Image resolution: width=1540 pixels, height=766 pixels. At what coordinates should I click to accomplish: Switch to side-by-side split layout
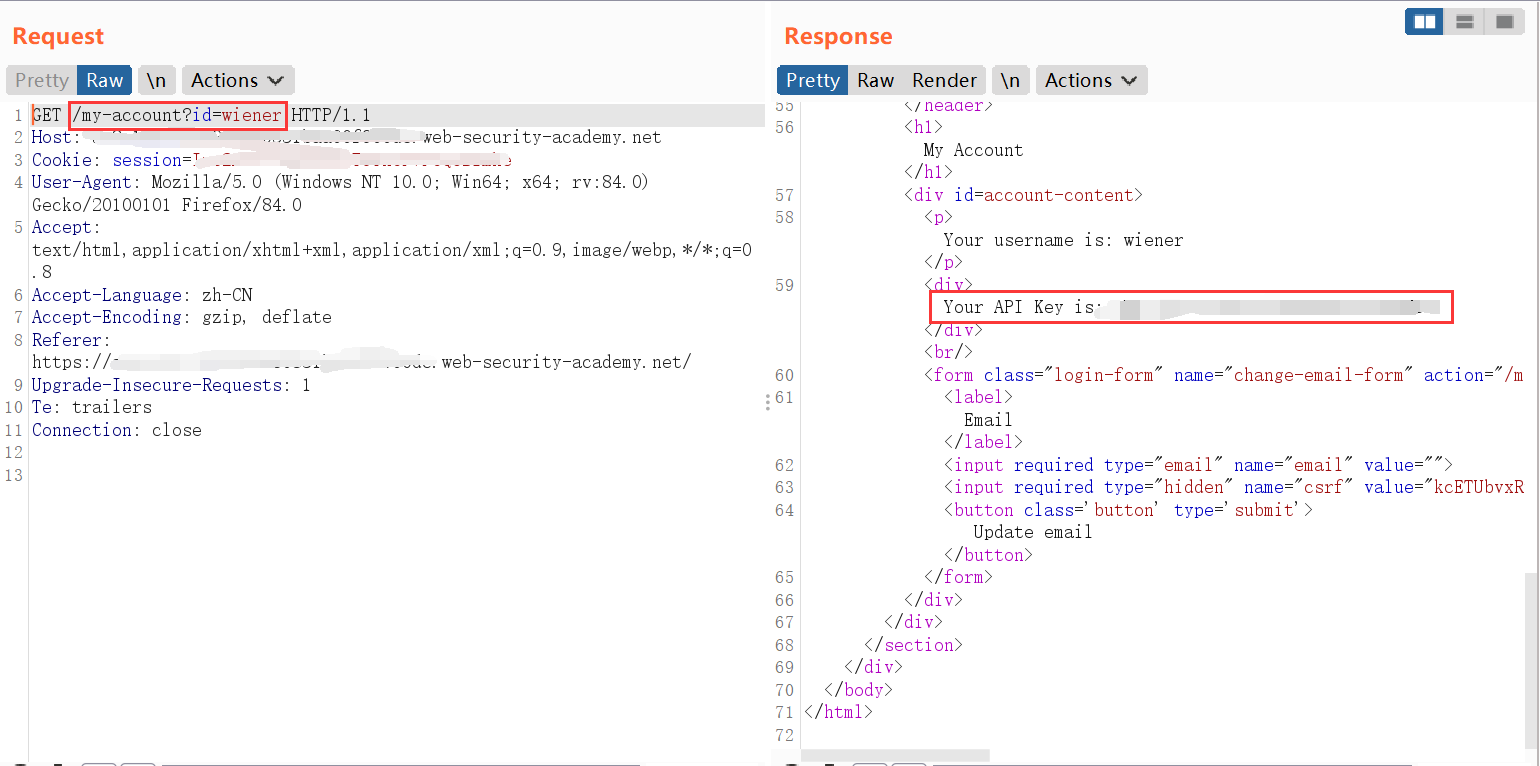(x=1424, y=21)
